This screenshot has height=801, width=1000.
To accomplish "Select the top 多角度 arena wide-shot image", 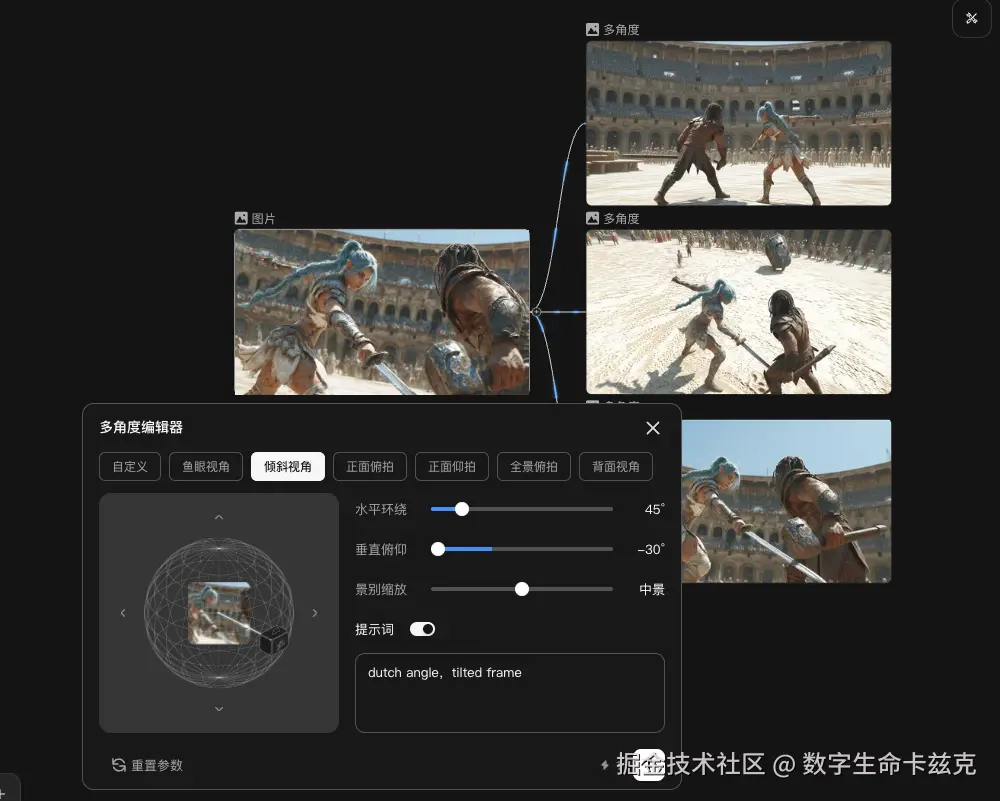I will click(x=739, y=123).
